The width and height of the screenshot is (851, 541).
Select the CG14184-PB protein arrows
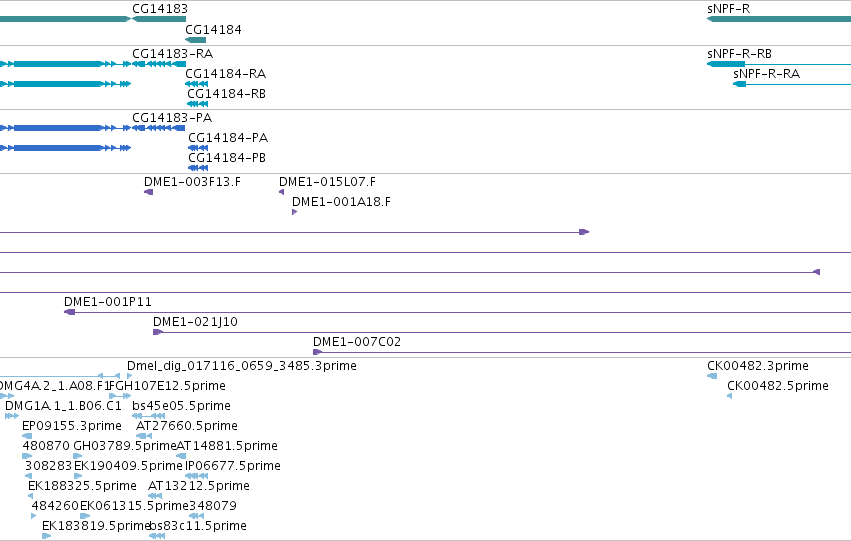198,168
